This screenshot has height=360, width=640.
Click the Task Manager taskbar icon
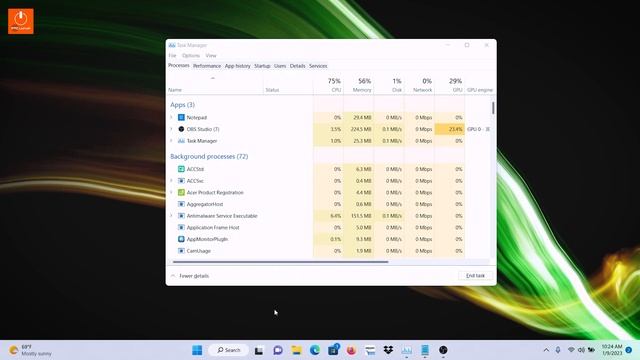[x=407, y=350]
